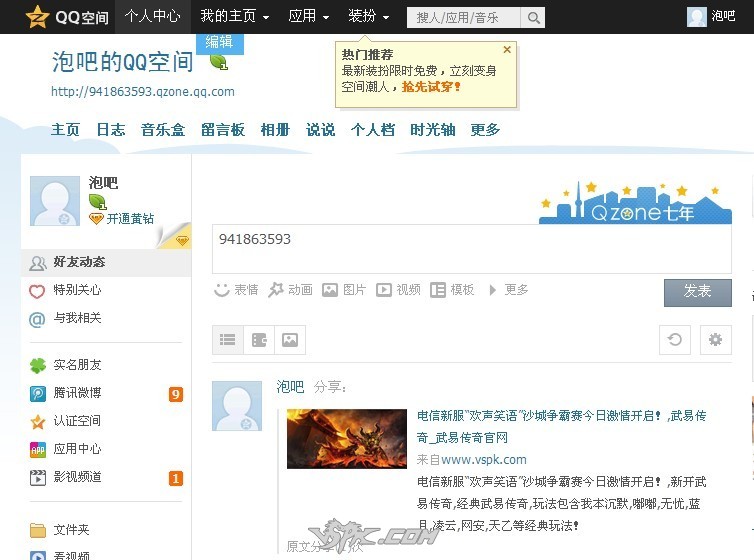Open the 影视频道 notification badge 1
Viewport: 754px width, 560px height.
pos(176,479)
